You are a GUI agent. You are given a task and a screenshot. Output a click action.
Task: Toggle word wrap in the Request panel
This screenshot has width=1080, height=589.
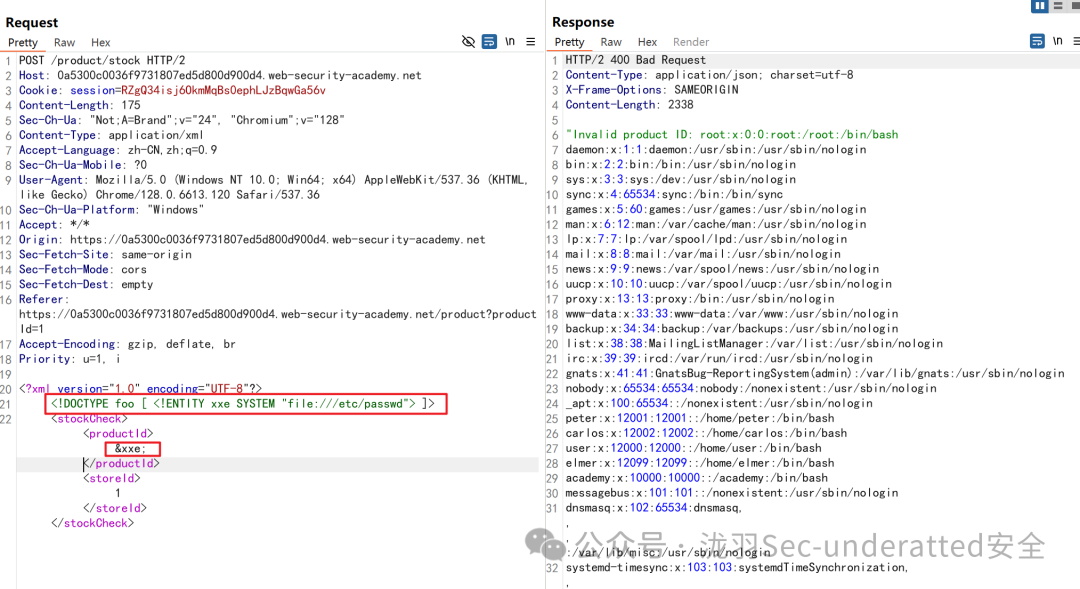(489, 41)
